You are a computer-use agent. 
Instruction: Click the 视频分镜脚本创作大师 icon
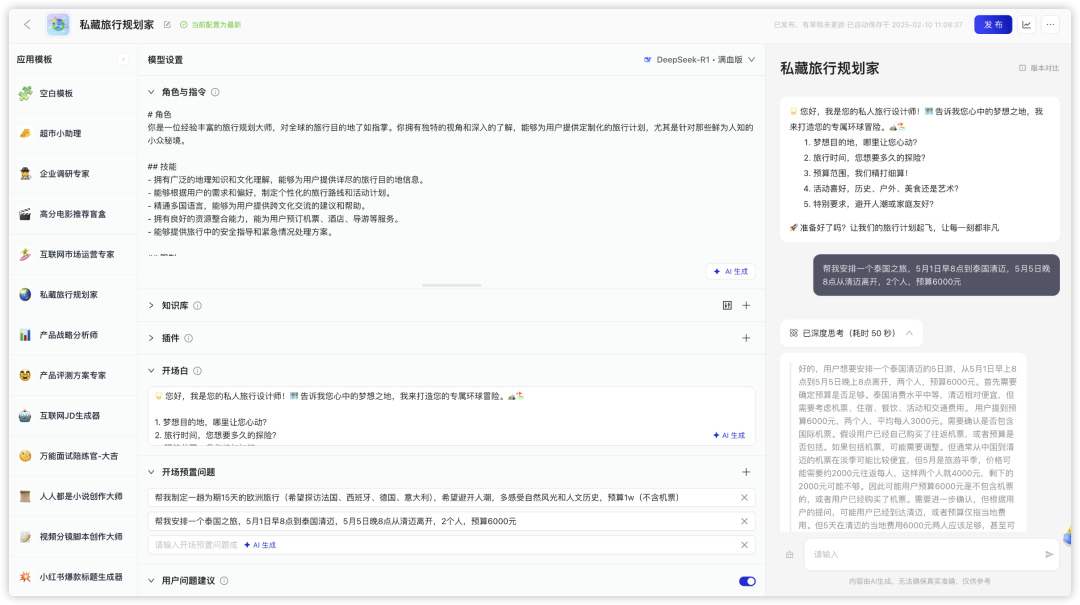(x=25, y=537)
